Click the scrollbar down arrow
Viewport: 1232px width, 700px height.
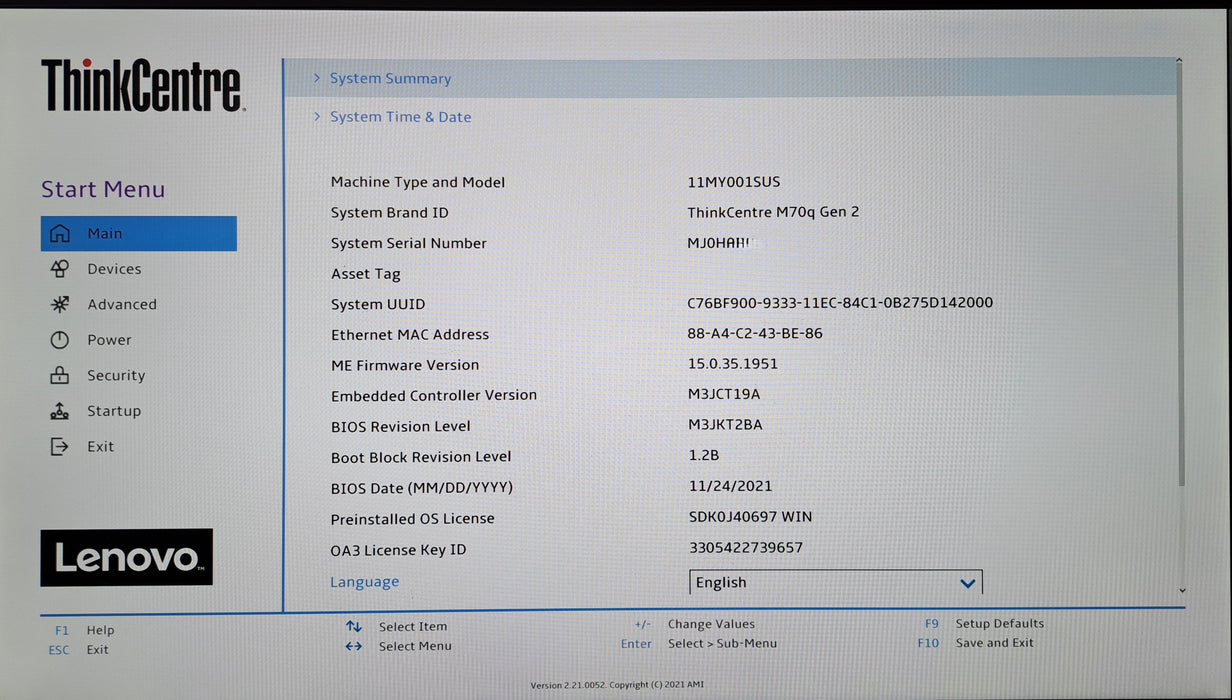(x=1182, y=591)
